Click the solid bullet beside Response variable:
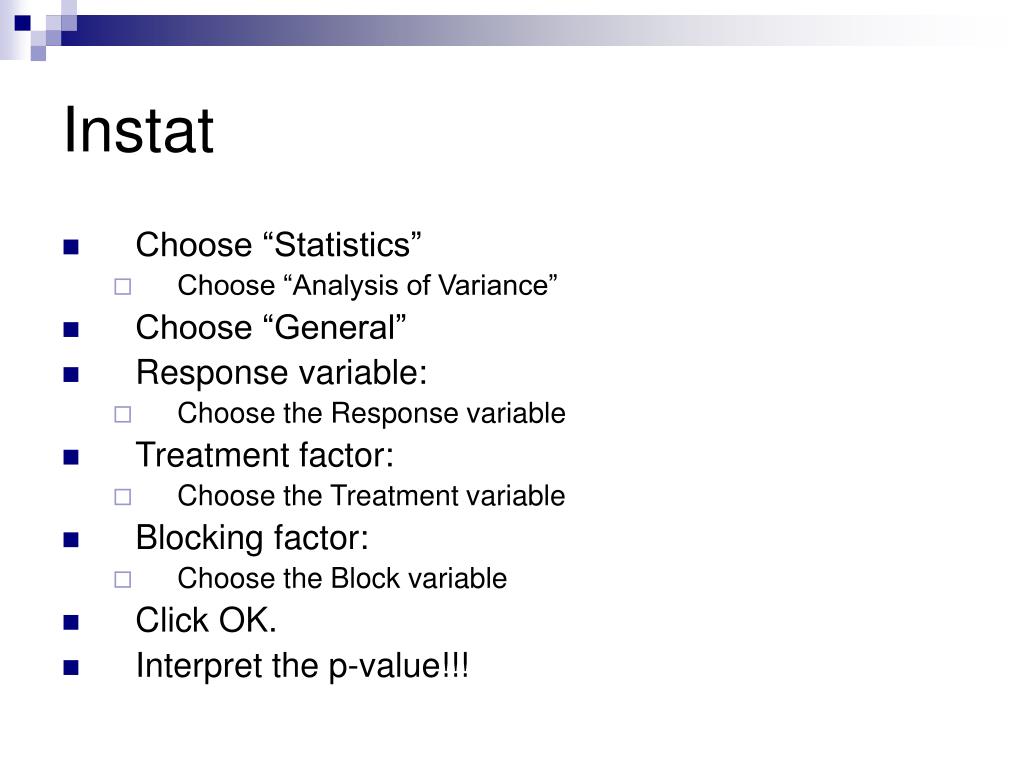The width and height of the screenshot is (1024, 768). click(71, 374)
